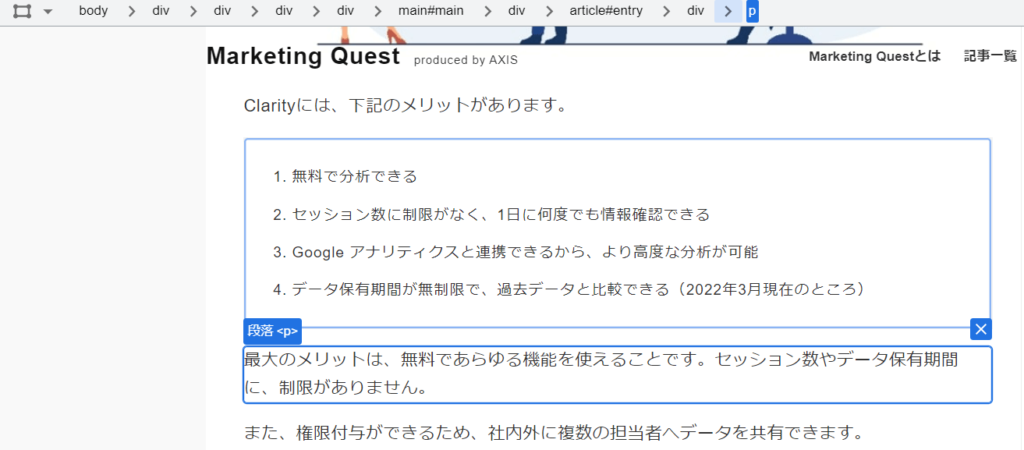Select 'main#main' breadcrumb item
This screenshot has height=450, width=1024.
(x=431, y=11)
